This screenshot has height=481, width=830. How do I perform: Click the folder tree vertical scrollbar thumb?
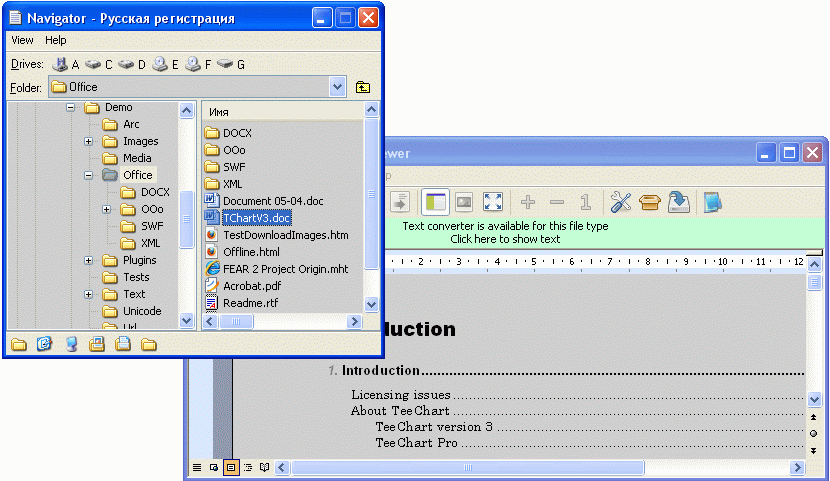[186, 219]
